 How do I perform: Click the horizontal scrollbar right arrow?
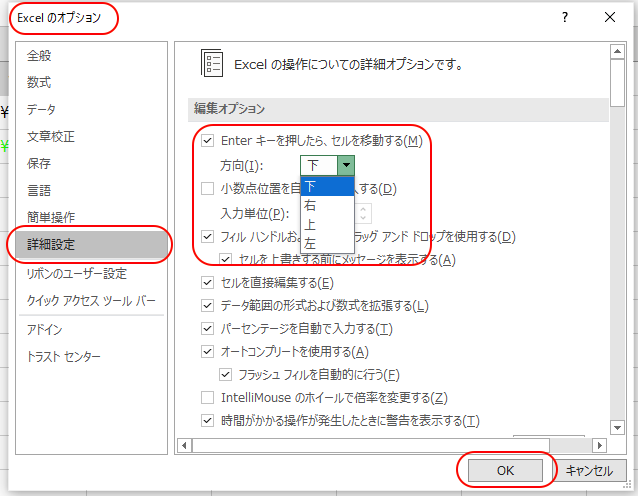tap(599, 445)
